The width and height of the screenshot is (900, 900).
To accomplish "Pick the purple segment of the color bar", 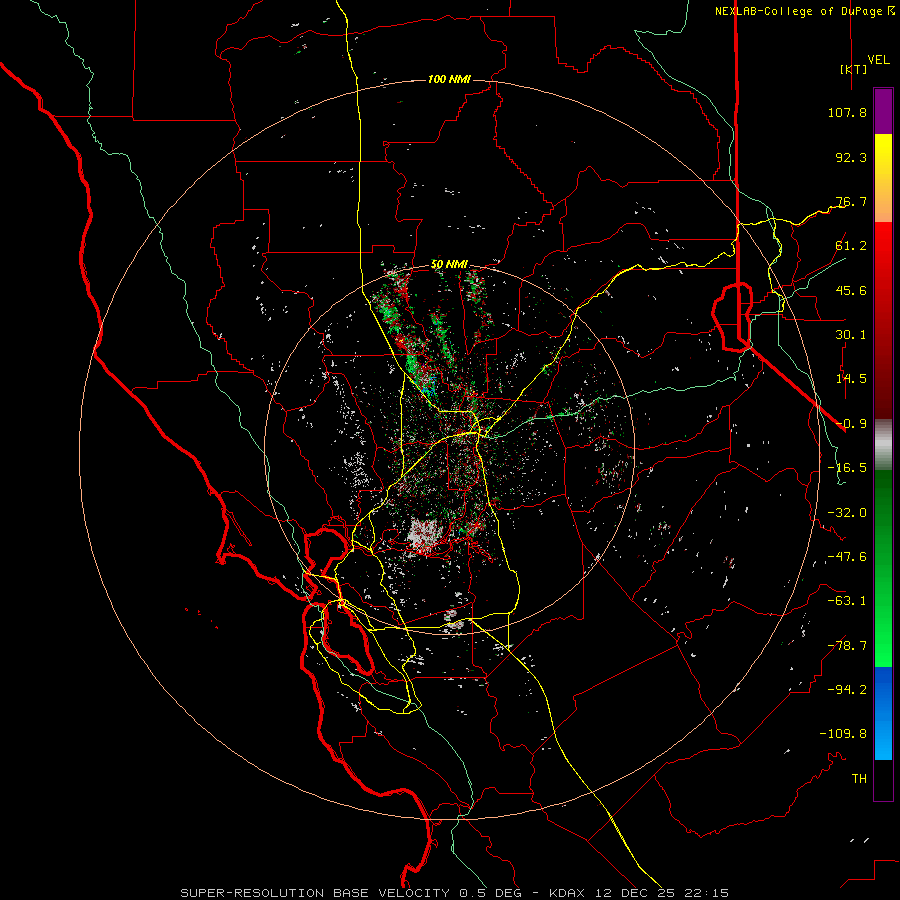I will coord(883,111).
